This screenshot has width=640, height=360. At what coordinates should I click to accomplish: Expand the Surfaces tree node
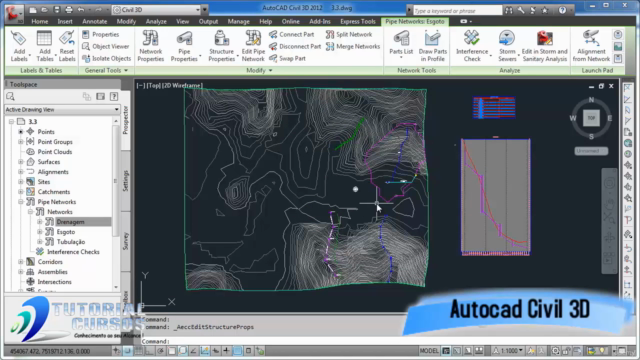(21, 162)
